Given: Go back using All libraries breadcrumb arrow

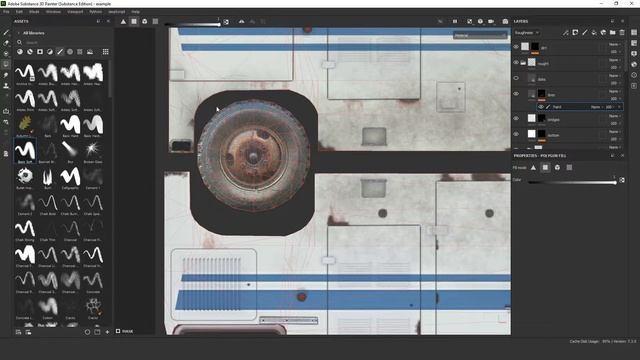Looking at the screenshot, I should click(x=18, y=33).
